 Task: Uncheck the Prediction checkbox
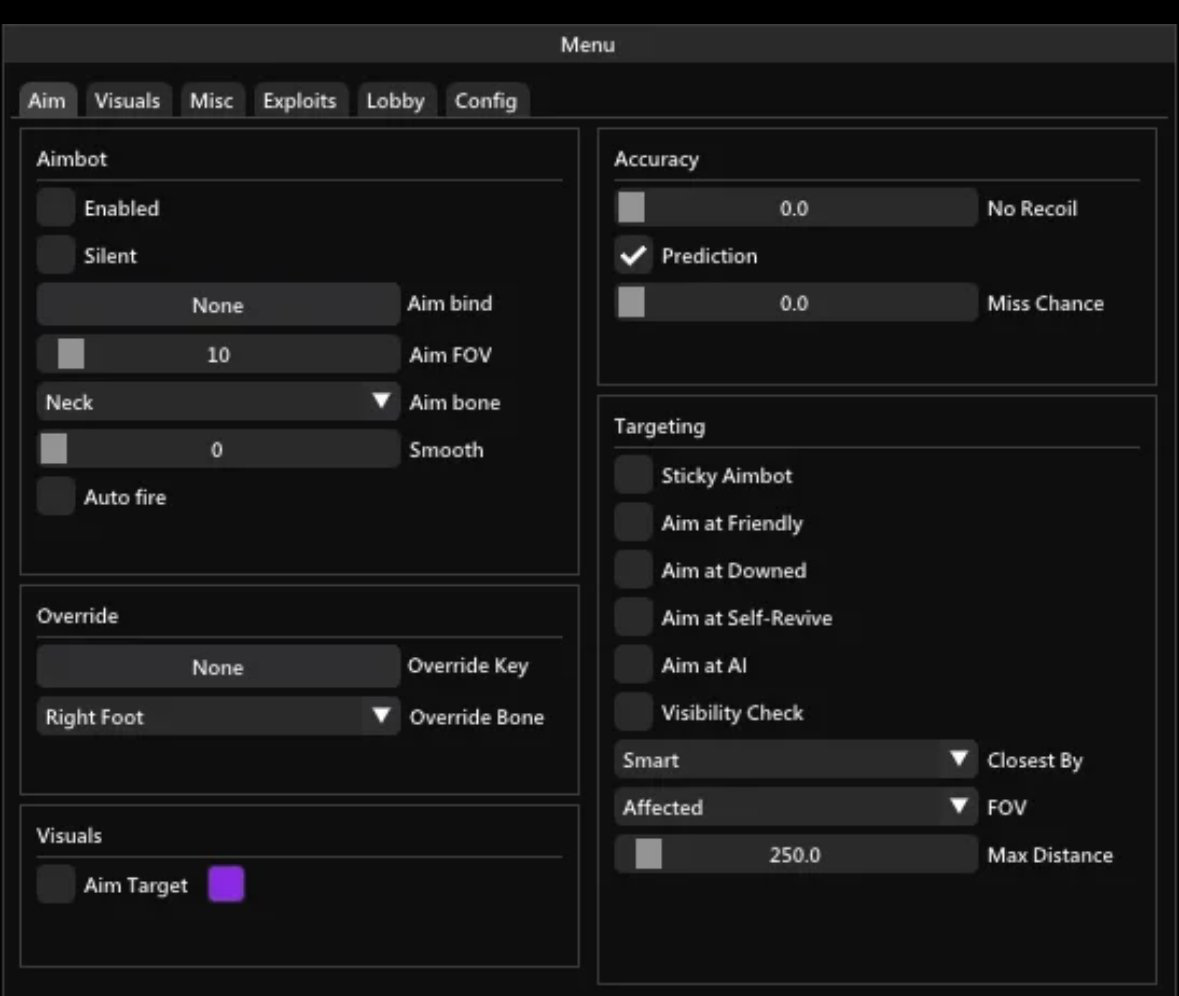pyautogui.click(x=633, y=256)
